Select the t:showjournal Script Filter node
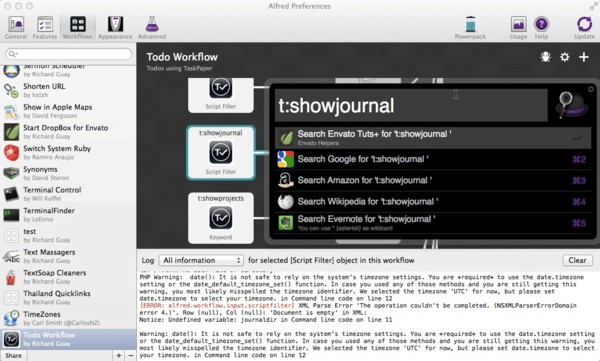Viewport: 600px width, 361px height. 221,152
